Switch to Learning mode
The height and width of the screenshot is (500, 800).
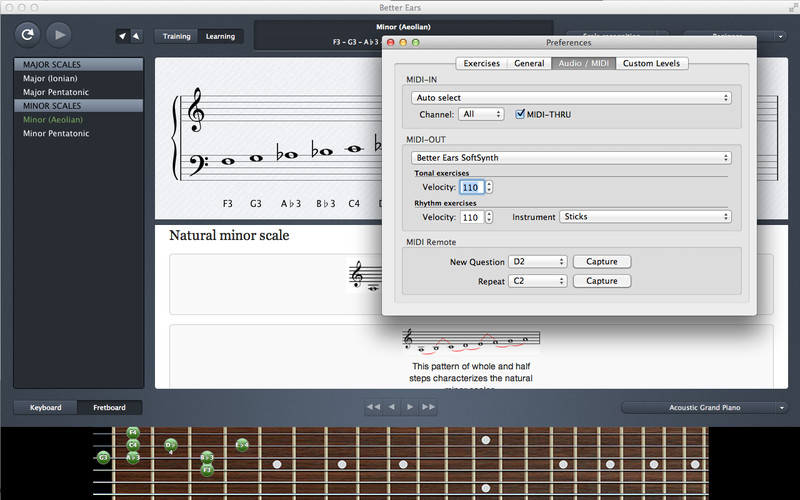click(x=220, y=36)
